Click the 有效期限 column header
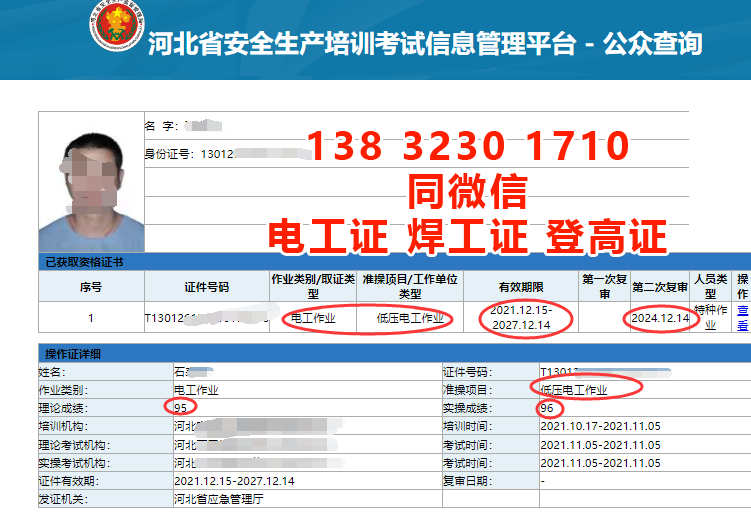The height and width of the screenshot is (514, 751). click(x=520, y=287)
